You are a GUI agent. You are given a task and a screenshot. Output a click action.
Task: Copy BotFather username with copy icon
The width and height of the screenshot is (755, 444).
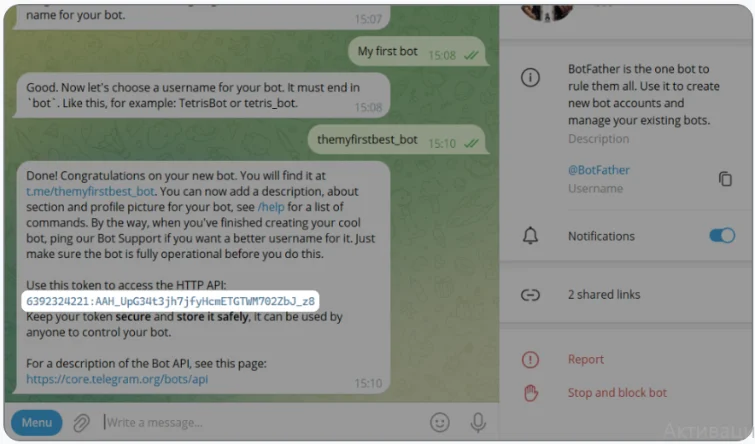[725, 179]
